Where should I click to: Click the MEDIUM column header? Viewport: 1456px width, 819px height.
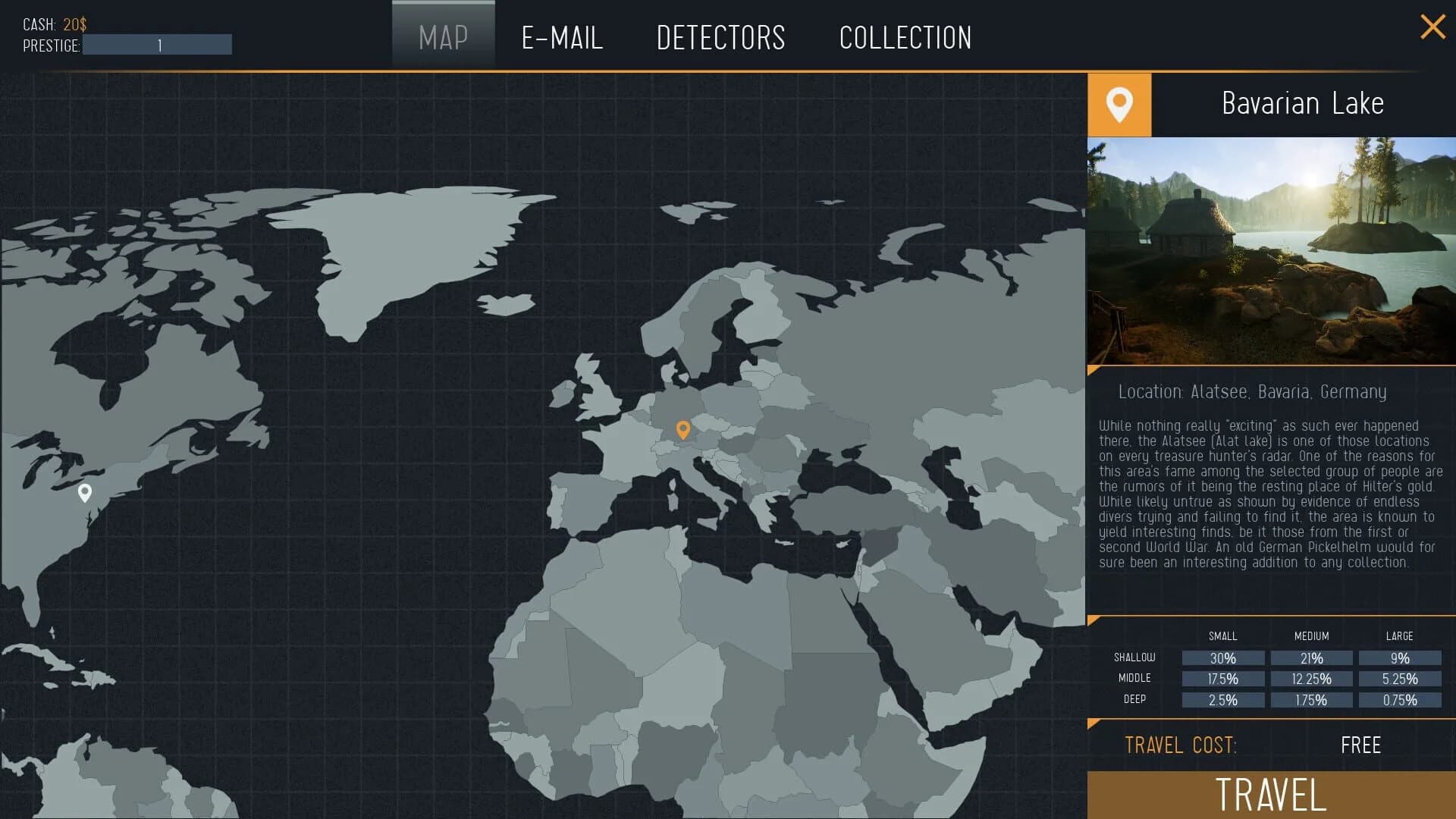pyautogui.click(x=1310, y=636)
